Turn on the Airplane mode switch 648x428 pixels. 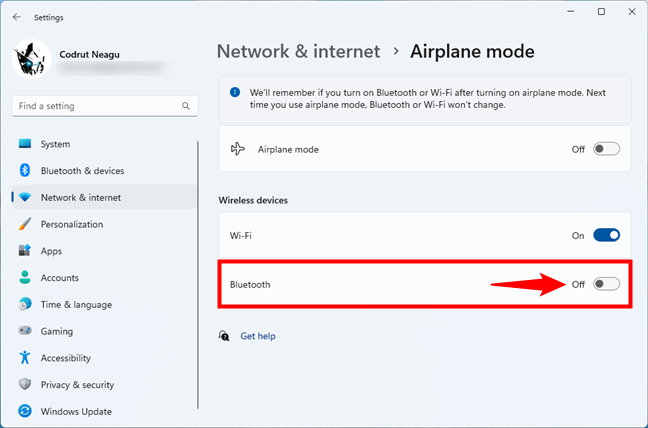[x=606, y=149]
